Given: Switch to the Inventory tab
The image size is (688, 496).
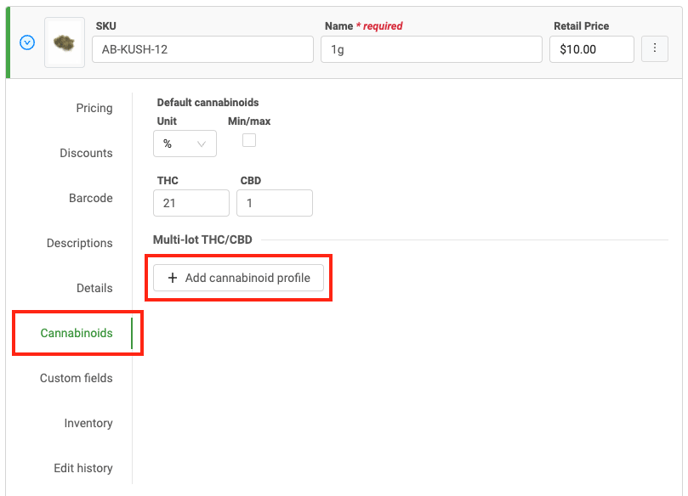Looking at the screenshot, I should [88, 423].
